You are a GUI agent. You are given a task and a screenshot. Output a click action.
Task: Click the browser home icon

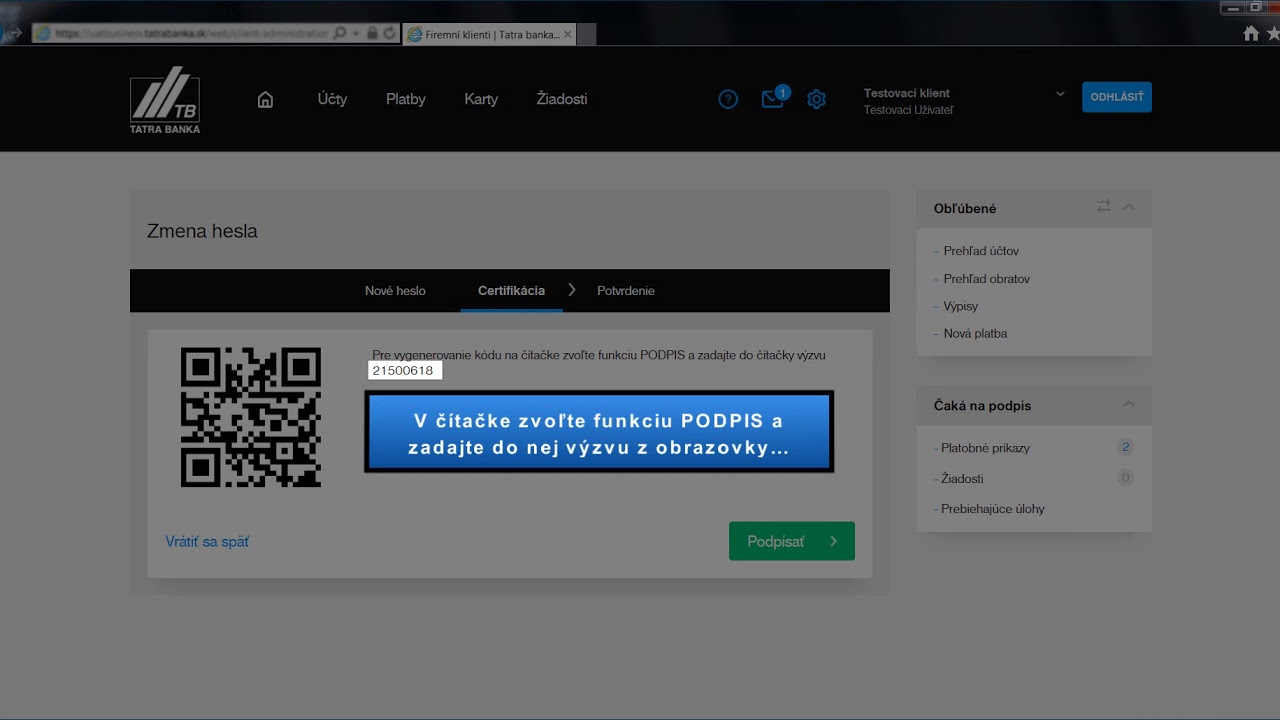click(1251, 33)
